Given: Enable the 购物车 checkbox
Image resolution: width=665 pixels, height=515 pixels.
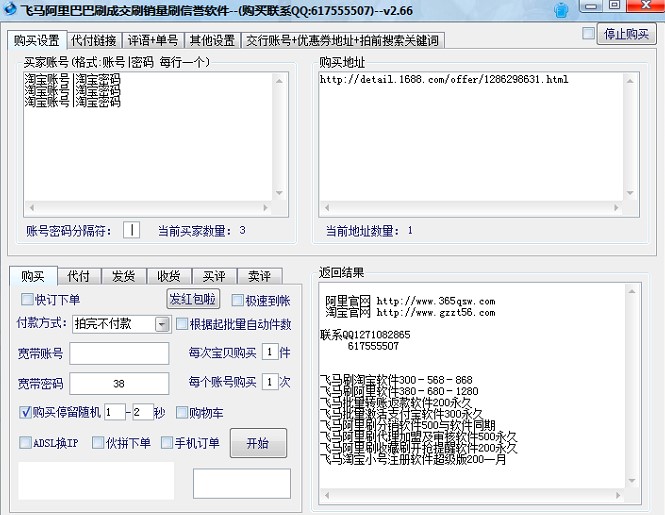Looking at the screenshot, I should [x=182, y=412].
